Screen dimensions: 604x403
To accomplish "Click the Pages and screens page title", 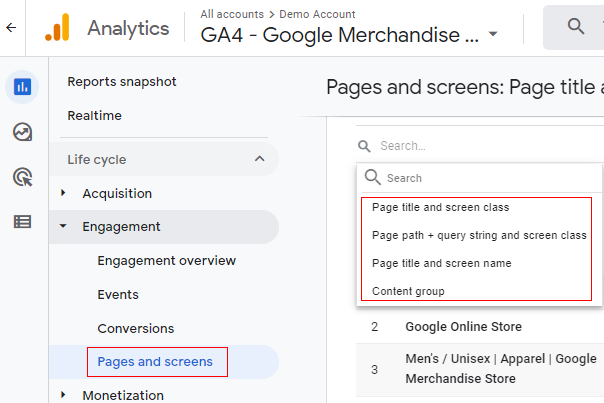I will pos(465,87).
